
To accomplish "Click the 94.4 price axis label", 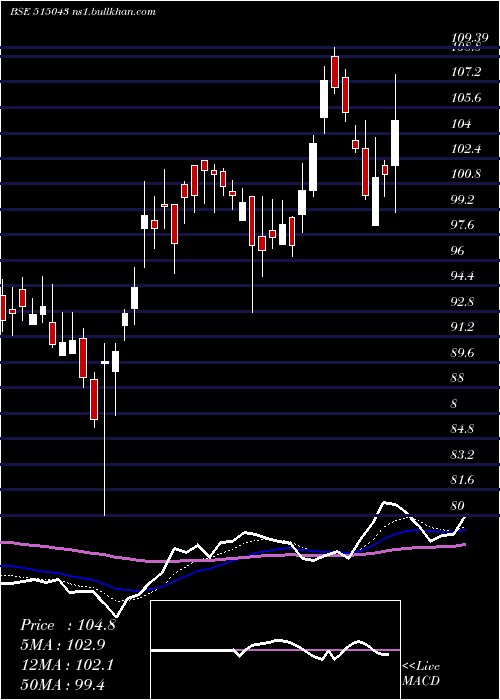I will click(x=462, y=276).
